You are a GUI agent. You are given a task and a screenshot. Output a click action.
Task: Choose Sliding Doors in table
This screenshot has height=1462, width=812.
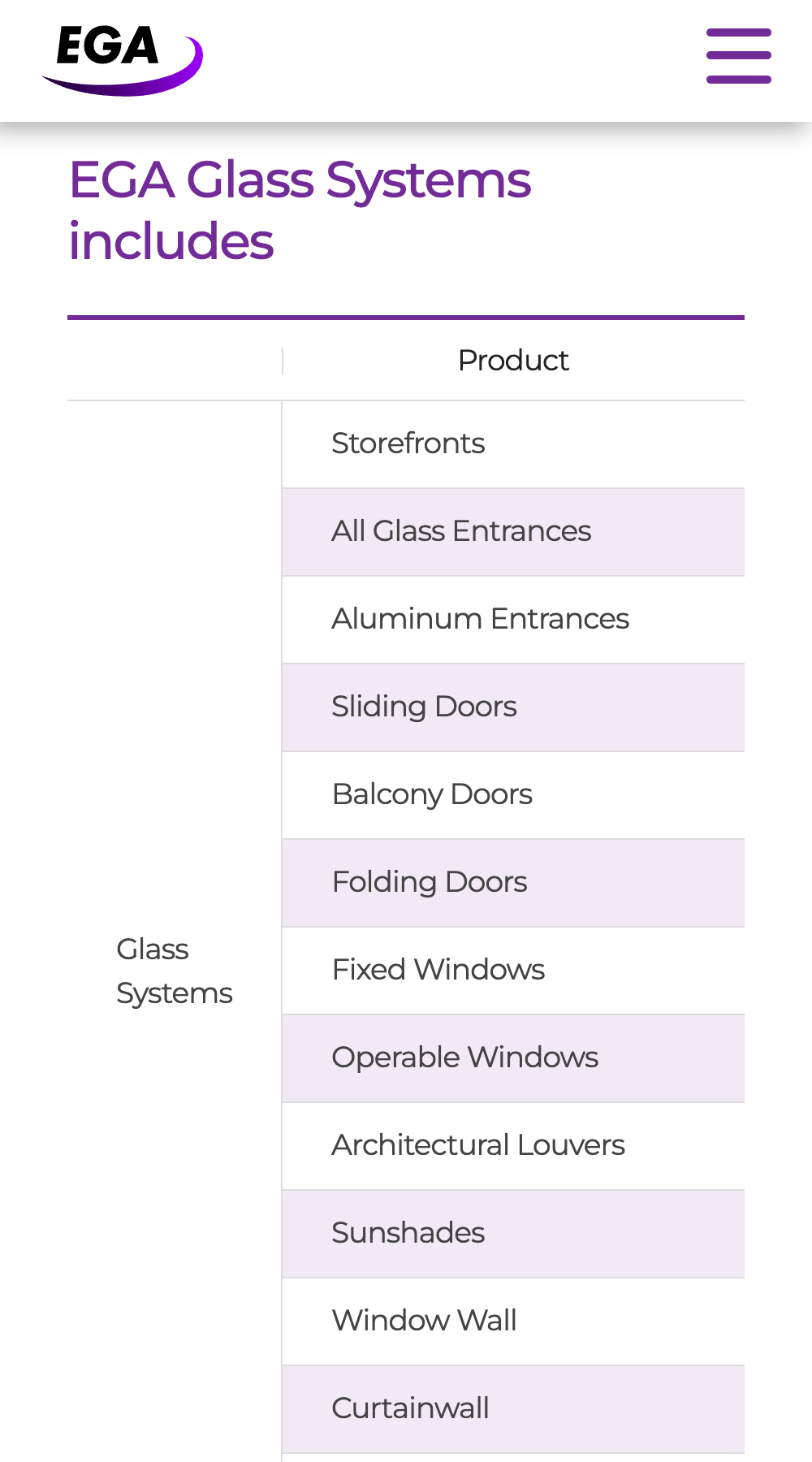[x=513, y=707]
